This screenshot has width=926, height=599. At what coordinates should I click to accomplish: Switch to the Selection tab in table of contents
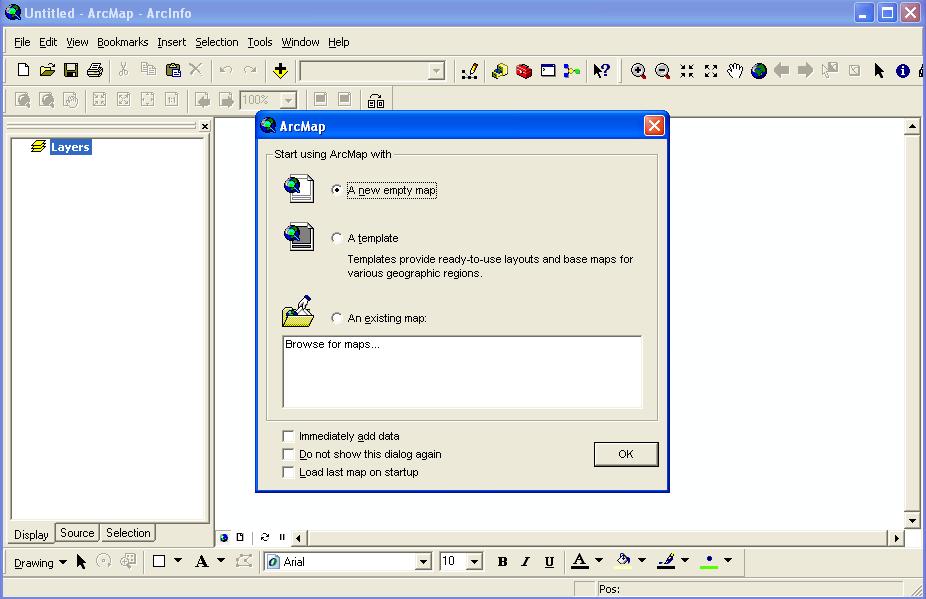tap(128, 533)
